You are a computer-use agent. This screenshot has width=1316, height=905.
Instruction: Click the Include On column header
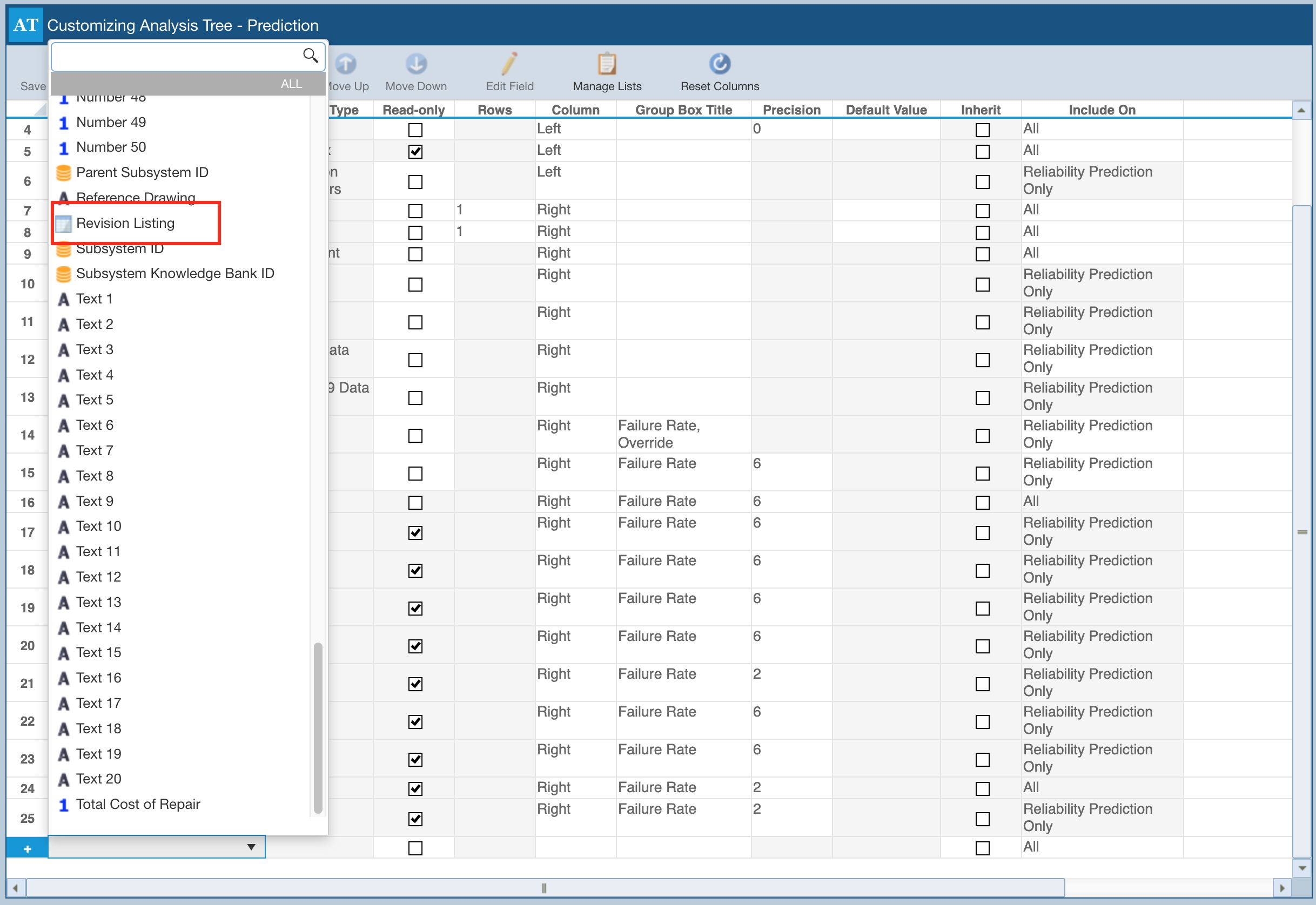[x=1102, y=110]
